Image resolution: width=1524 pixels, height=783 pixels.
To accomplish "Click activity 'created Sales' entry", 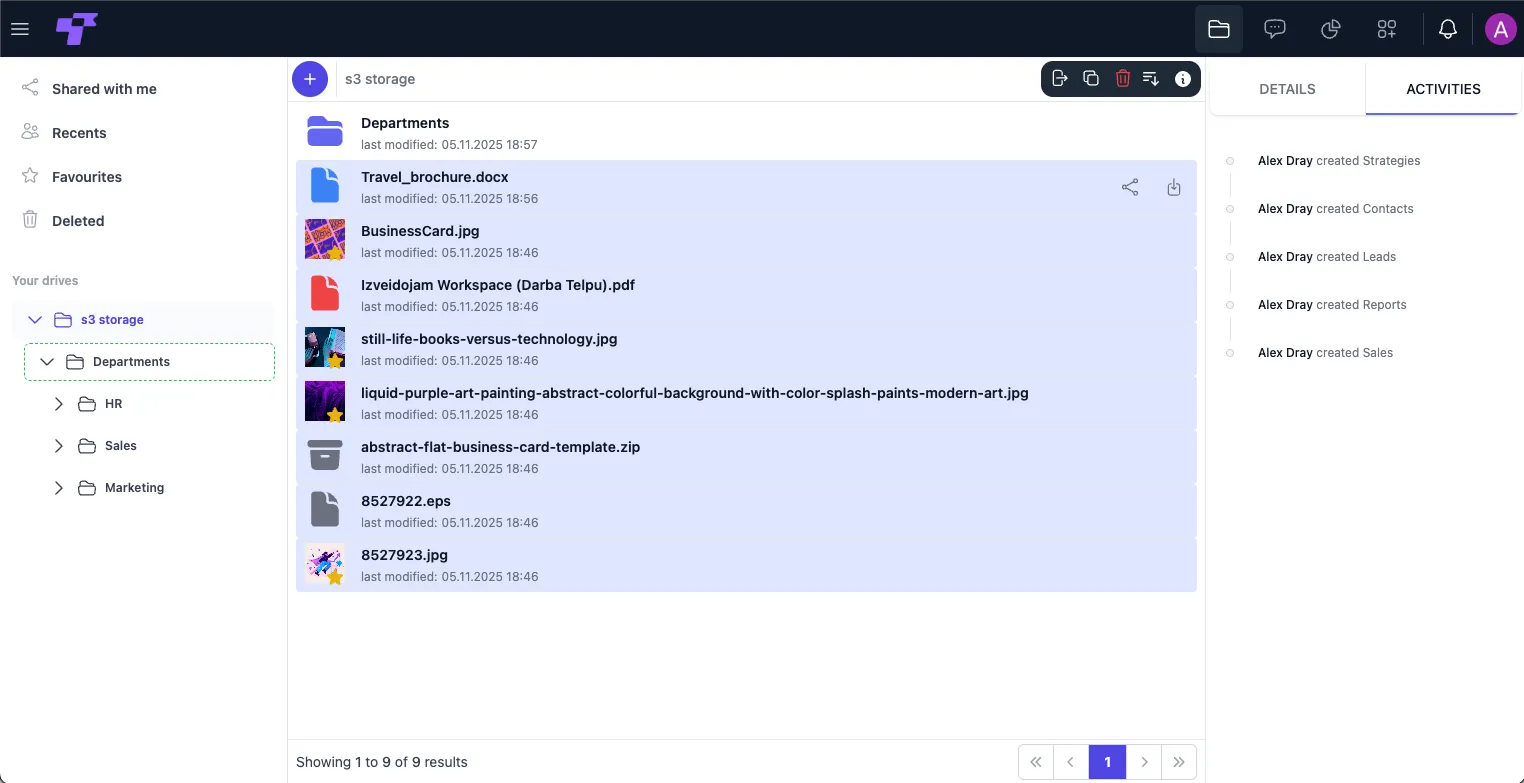I will coord(1325,353).
